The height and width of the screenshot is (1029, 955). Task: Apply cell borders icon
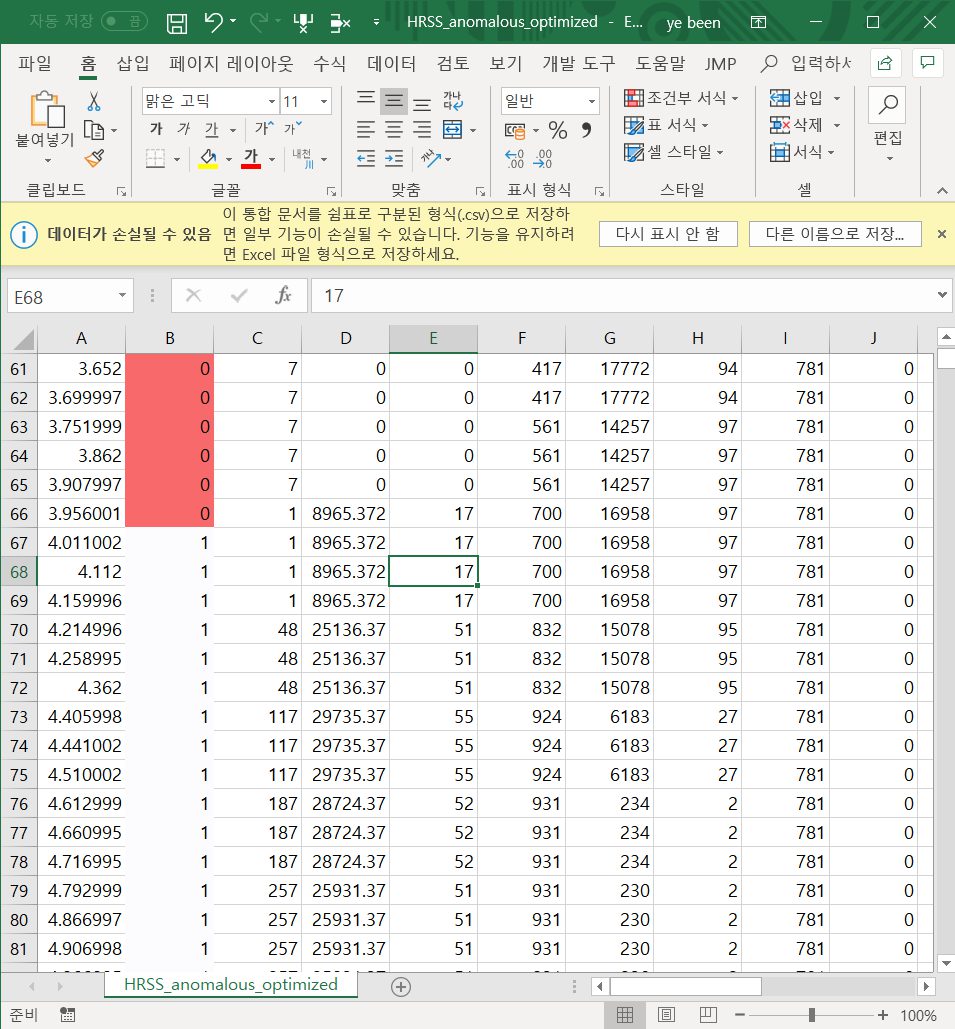[x=156, y=158]
